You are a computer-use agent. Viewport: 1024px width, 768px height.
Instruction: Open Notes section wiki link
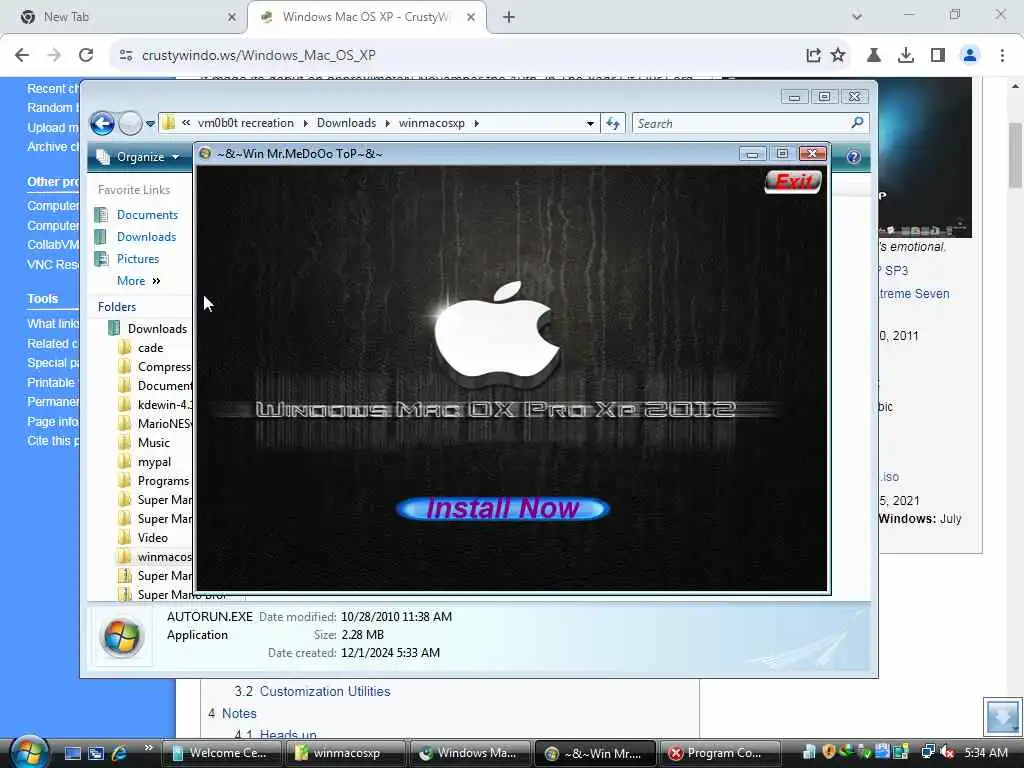[239, 714]
